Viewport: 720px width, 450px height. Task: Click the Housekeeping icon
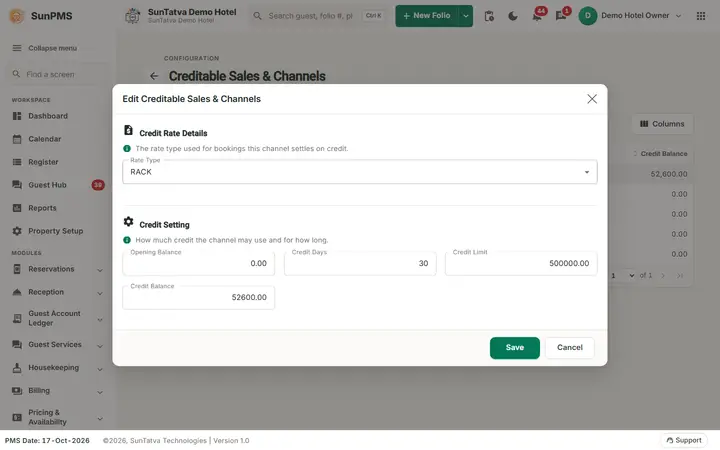pos(17,367)
